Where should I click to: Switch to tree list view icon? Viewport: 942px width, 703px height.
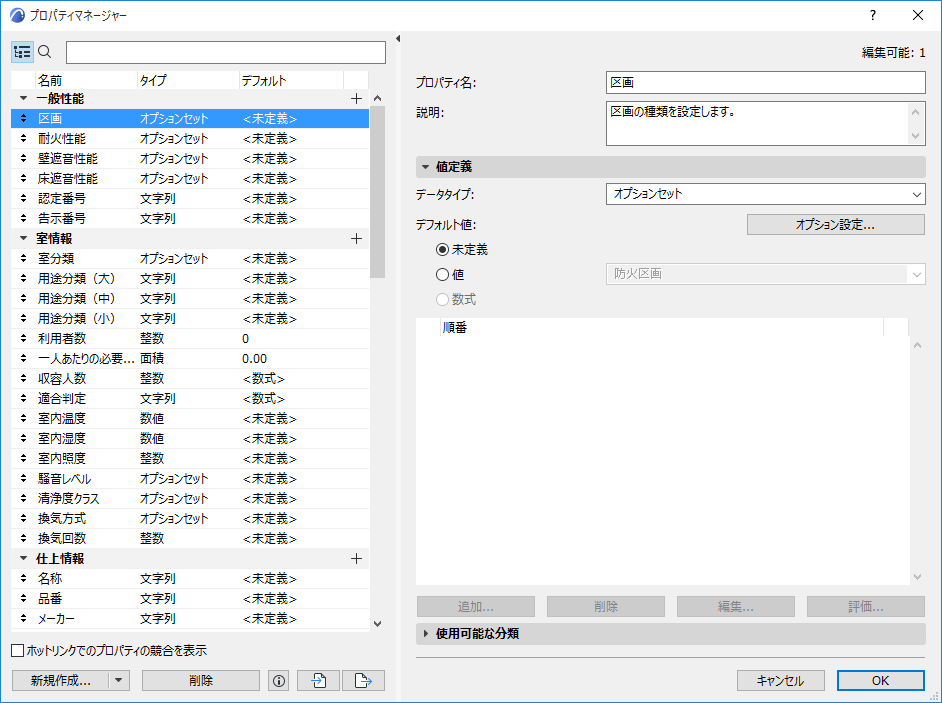22,52
